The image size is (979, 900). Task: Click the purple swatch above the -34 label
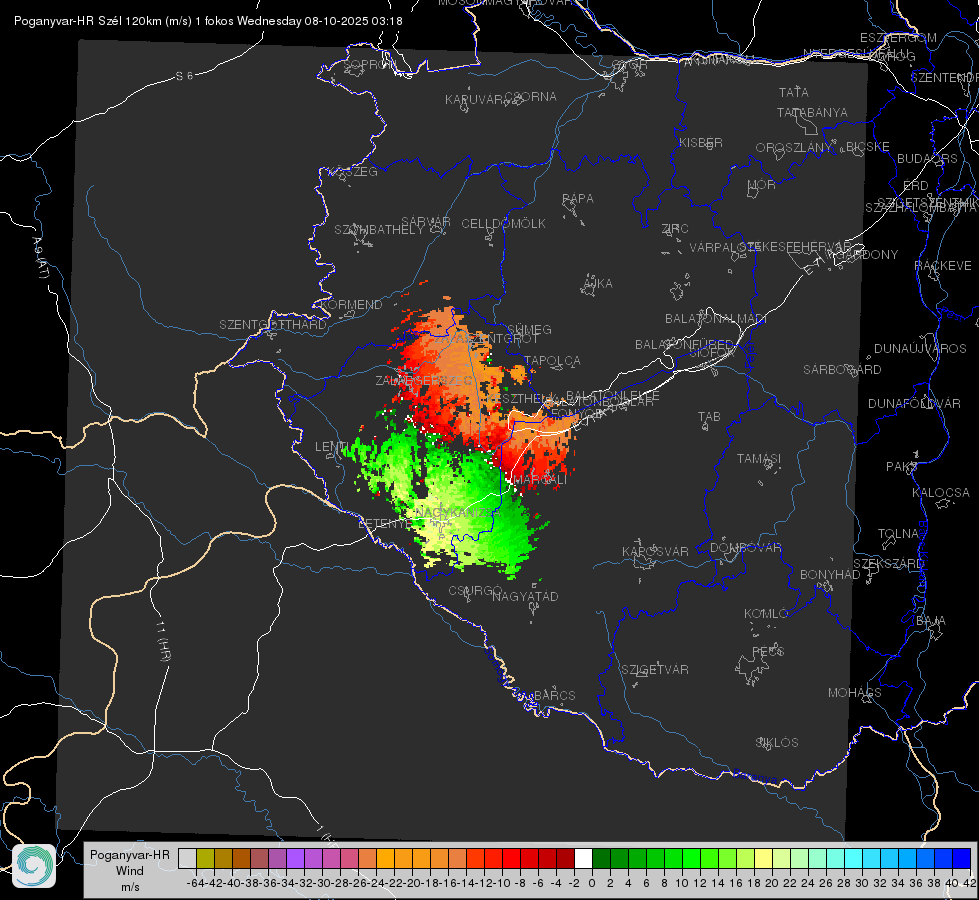295,858
